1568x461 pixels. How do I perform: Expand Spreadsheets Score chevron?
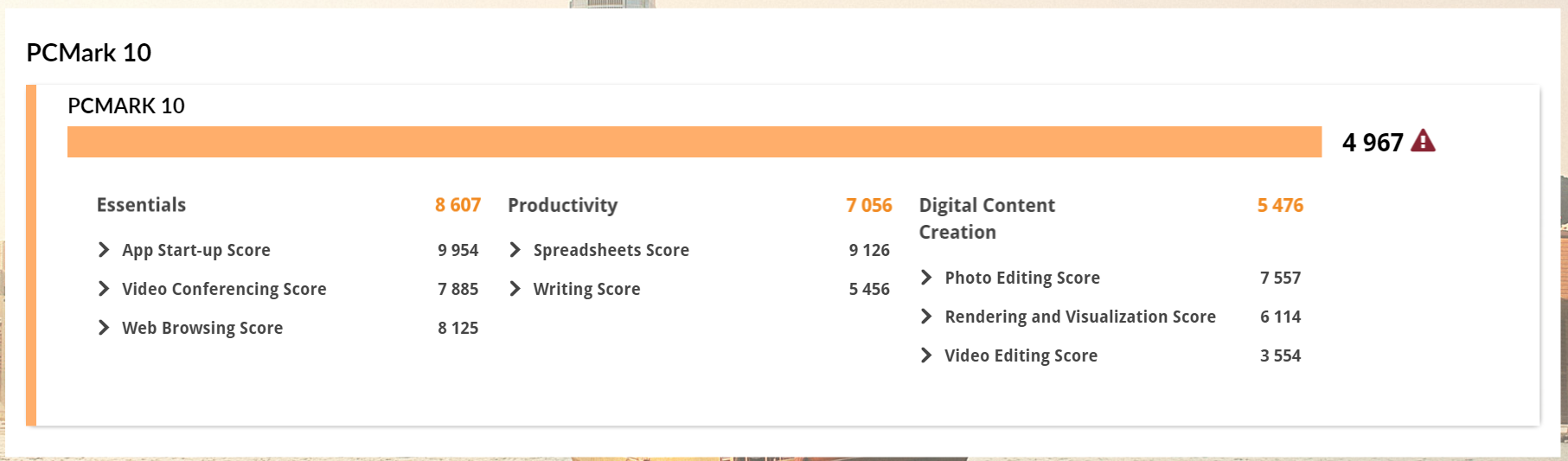[515, 250]
